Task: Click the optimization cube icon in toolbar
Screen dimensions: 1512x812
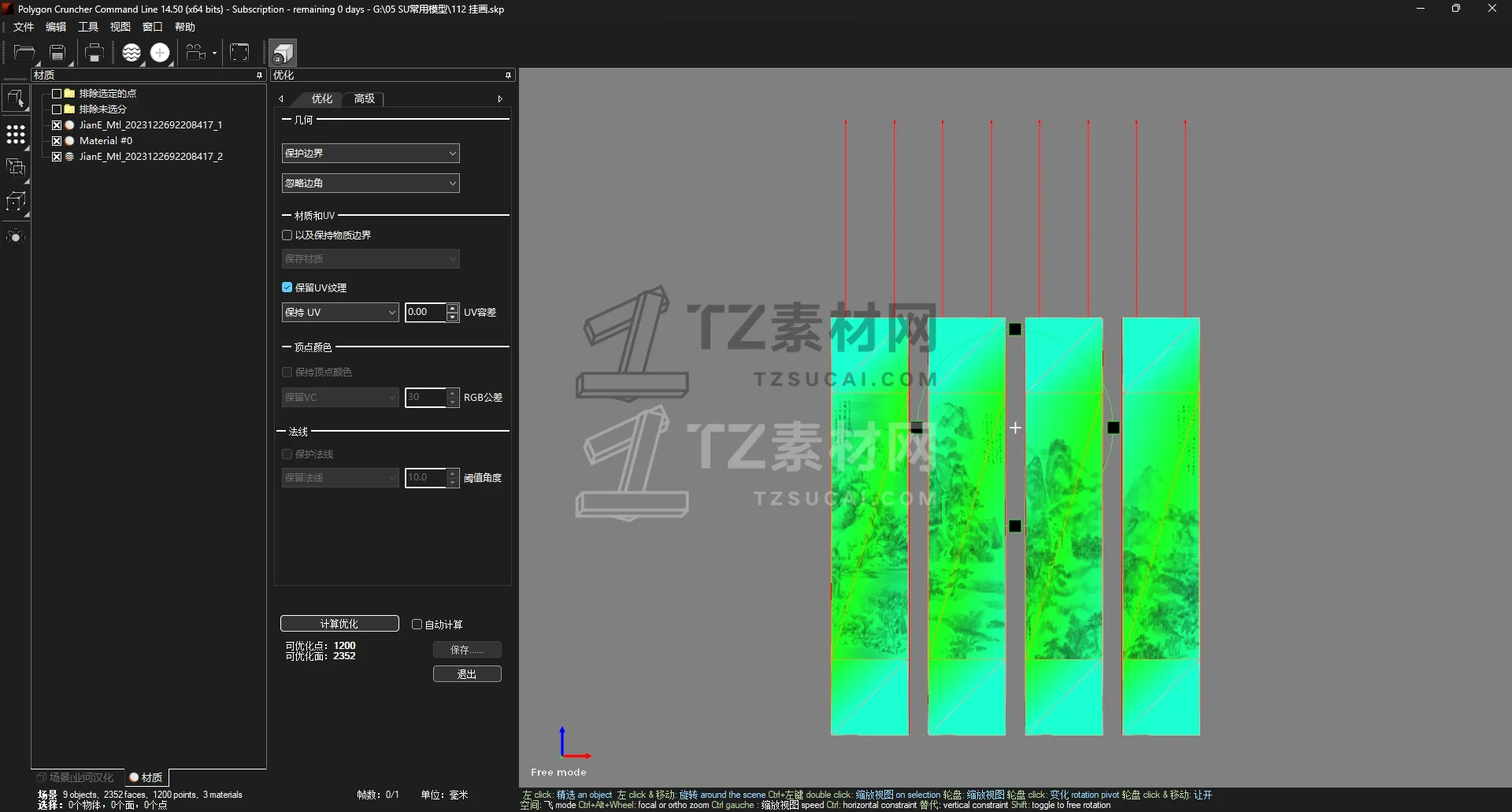Action: 283,53
